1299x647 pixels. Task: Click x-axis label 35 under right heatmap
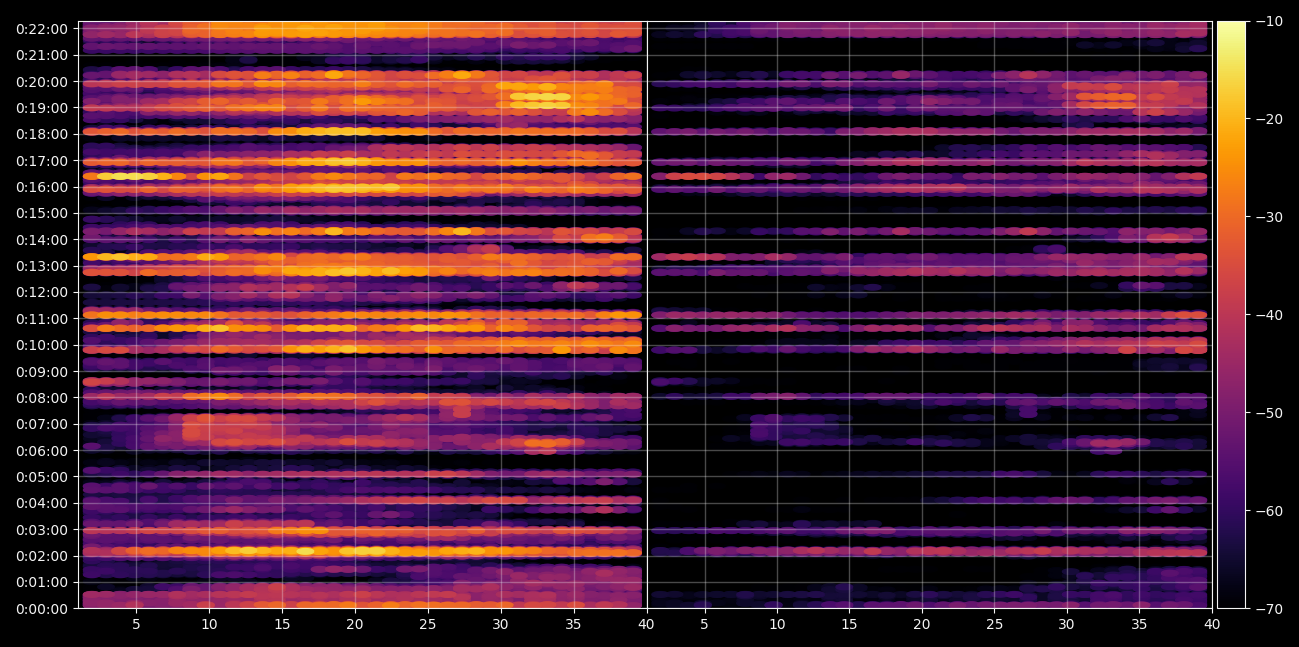click(x=1139, y=624)
